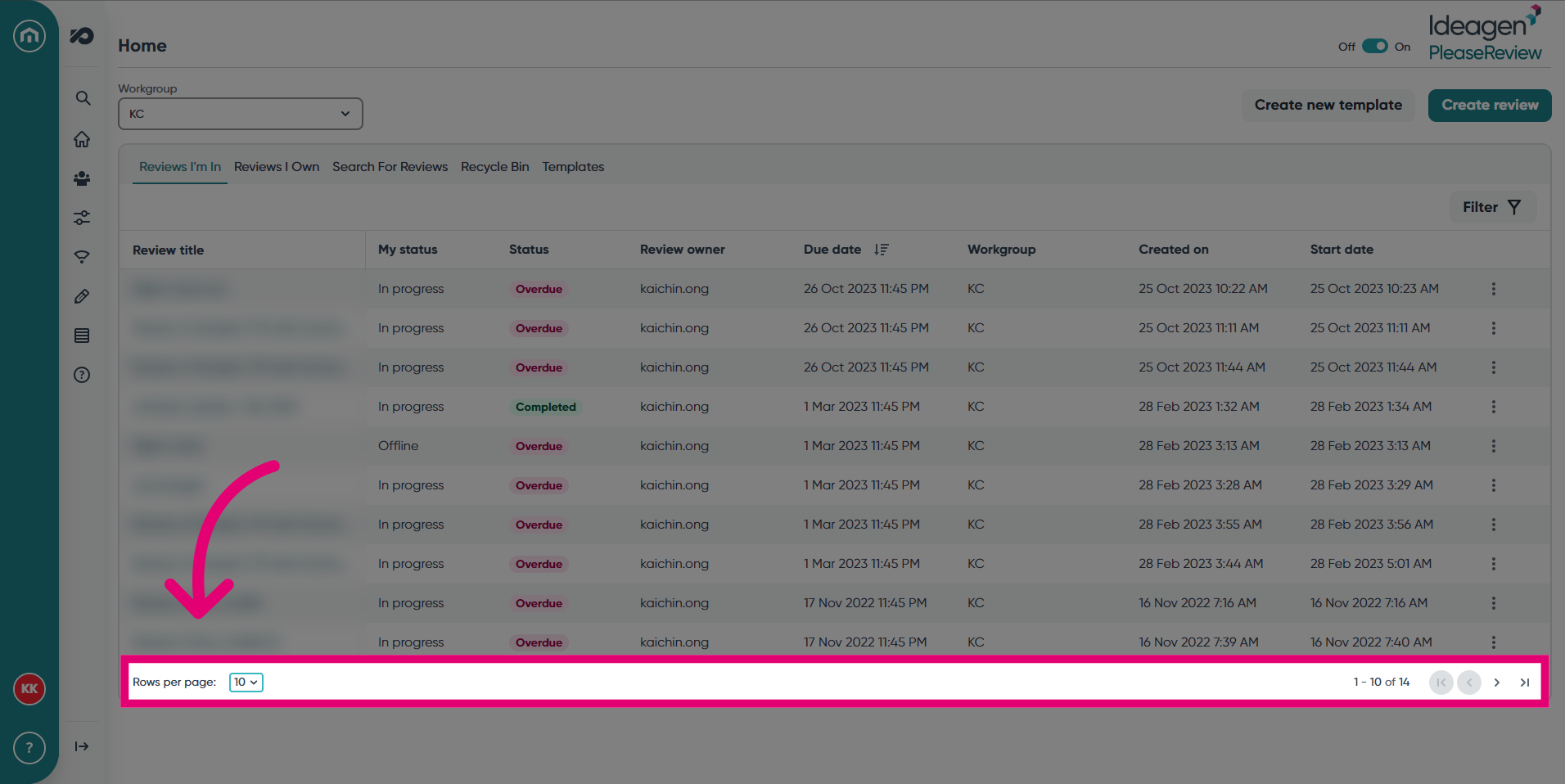Image resolution: width=1565 pixels, height=784 pixels.
Task: Click the Due date sort icon
Action: click(882, 250)
